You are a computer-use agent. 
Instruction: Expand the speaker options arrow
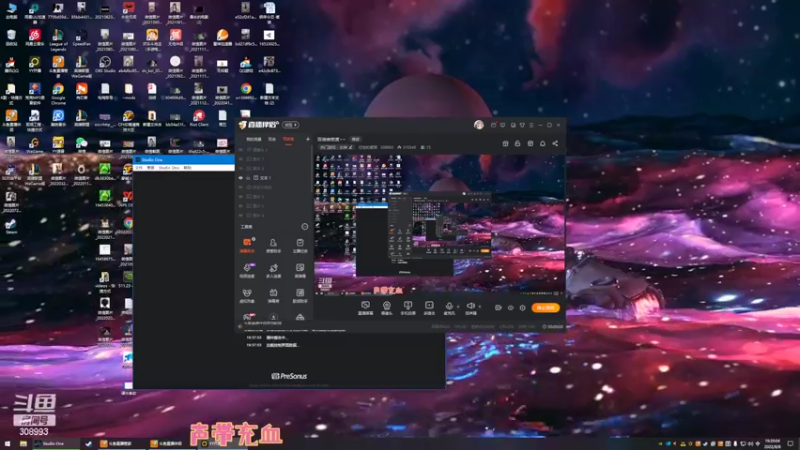point(480,307)
